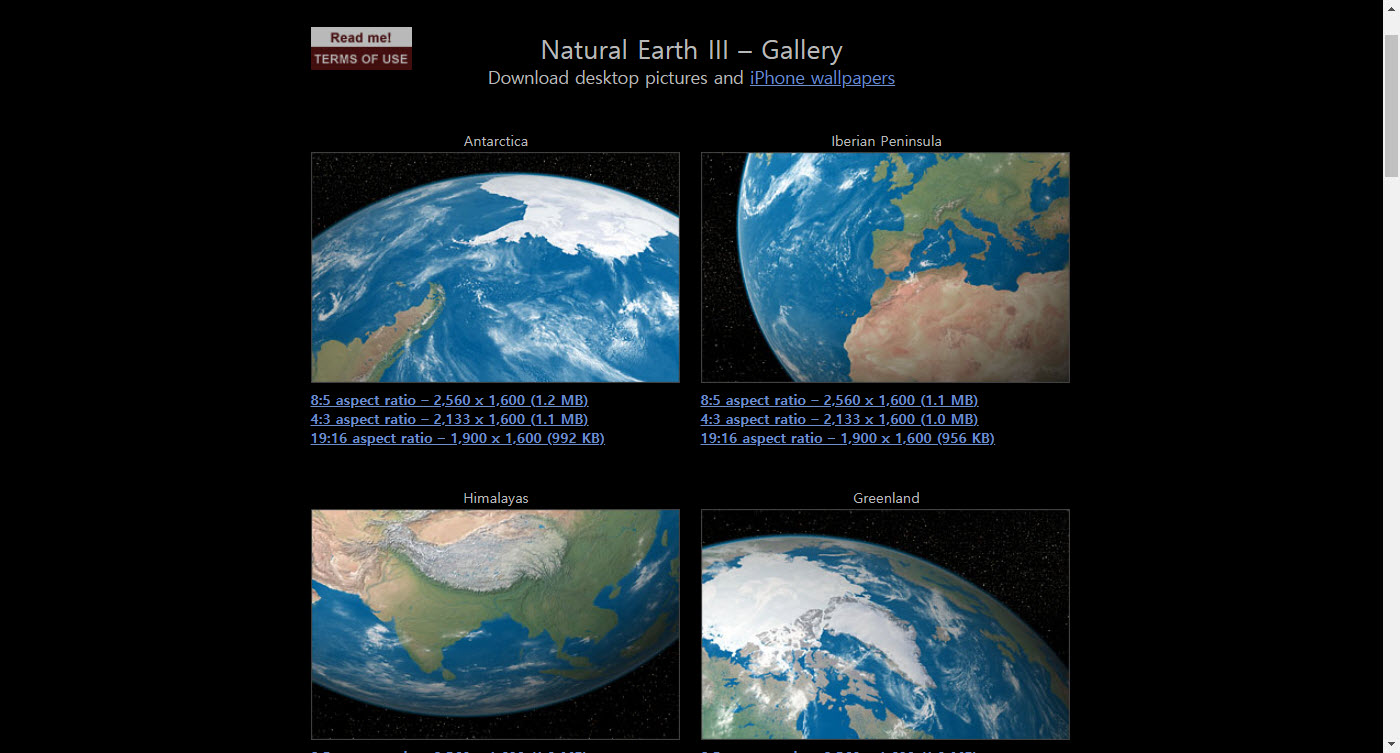Open the Himalayas globe thumbnail

tap(495, 624)
